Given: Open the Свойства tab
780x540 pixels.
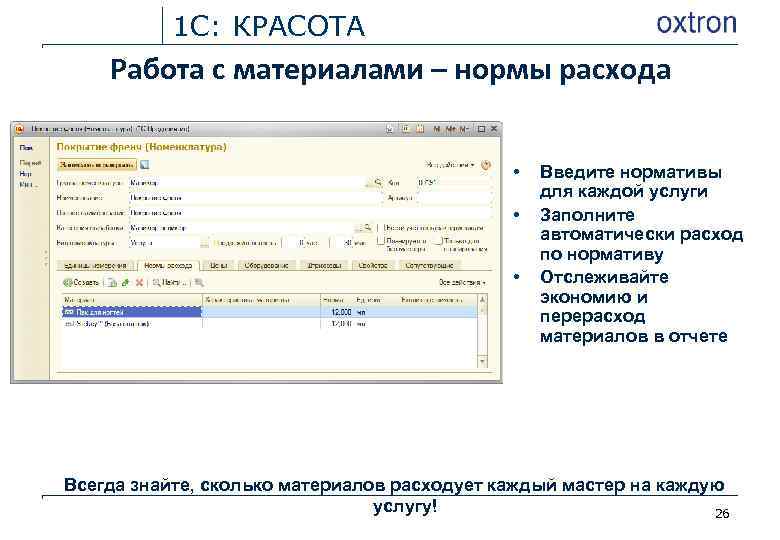Looking at the screenshot, I should pos(373,266).
